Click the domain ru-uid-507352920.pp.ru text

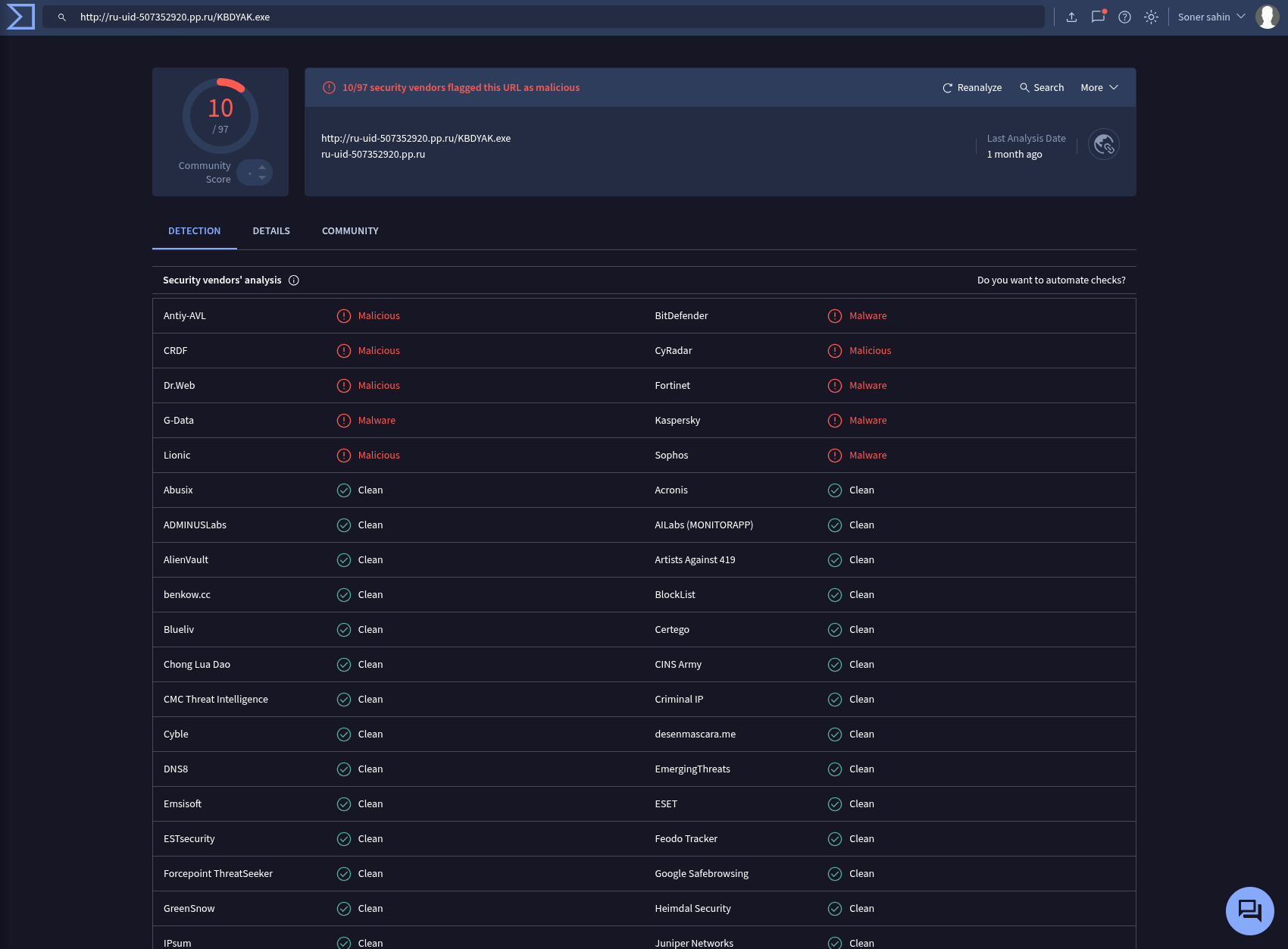click(373, 154)
